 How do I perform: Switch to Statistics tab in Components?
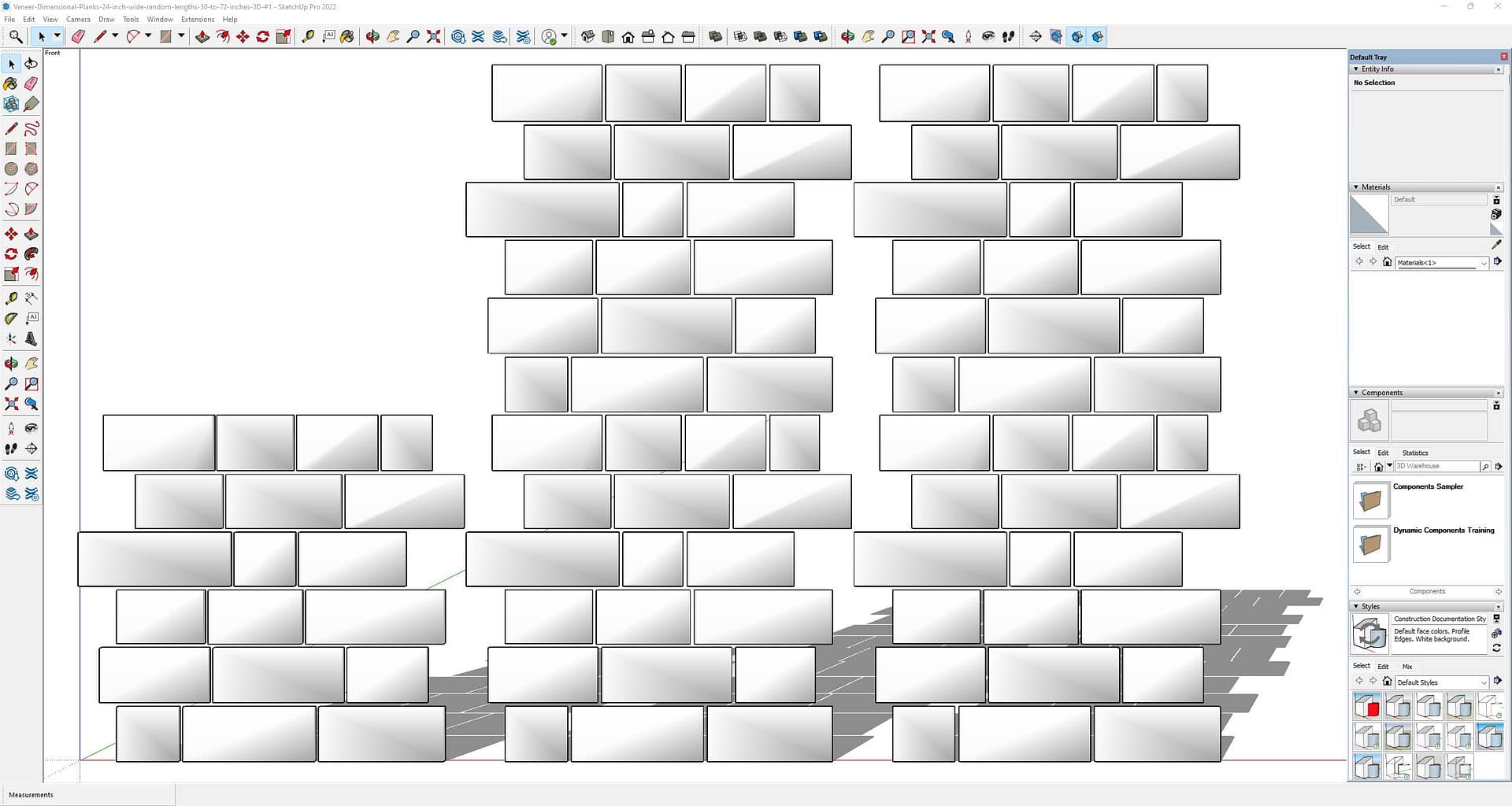click(1414, 453)
